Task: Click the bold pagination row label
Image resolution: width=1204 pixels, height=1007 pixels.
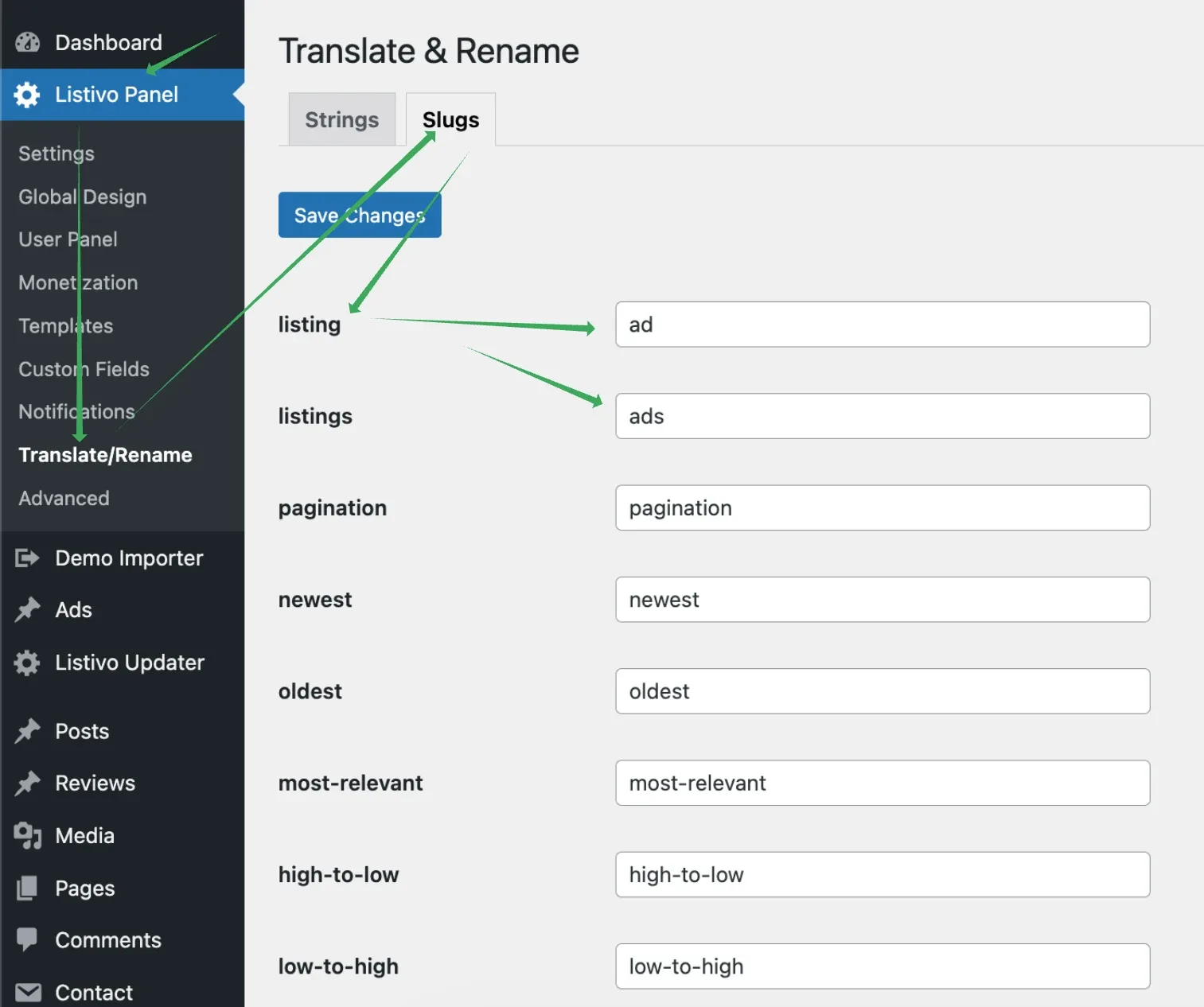Action: tap(333, 508)
